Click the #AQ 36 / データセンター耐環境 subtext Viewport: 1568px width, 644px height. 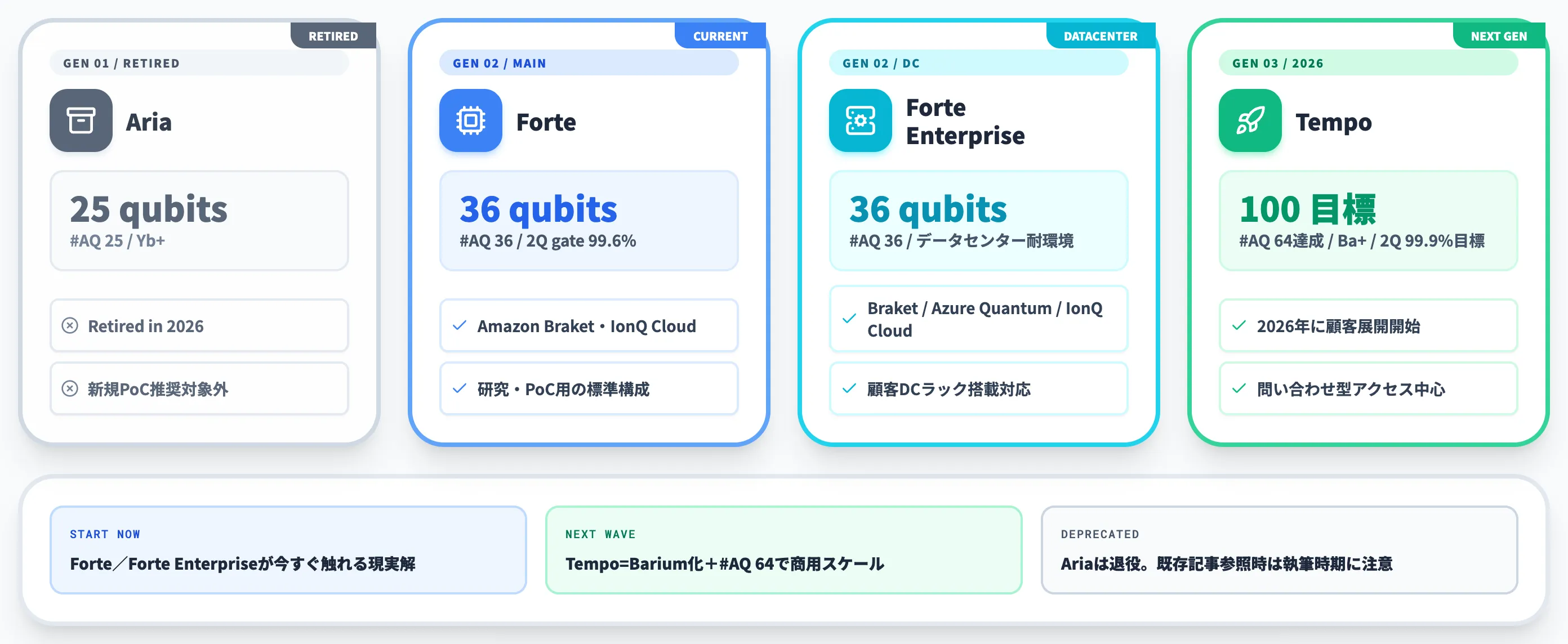(x=961, y=241)
